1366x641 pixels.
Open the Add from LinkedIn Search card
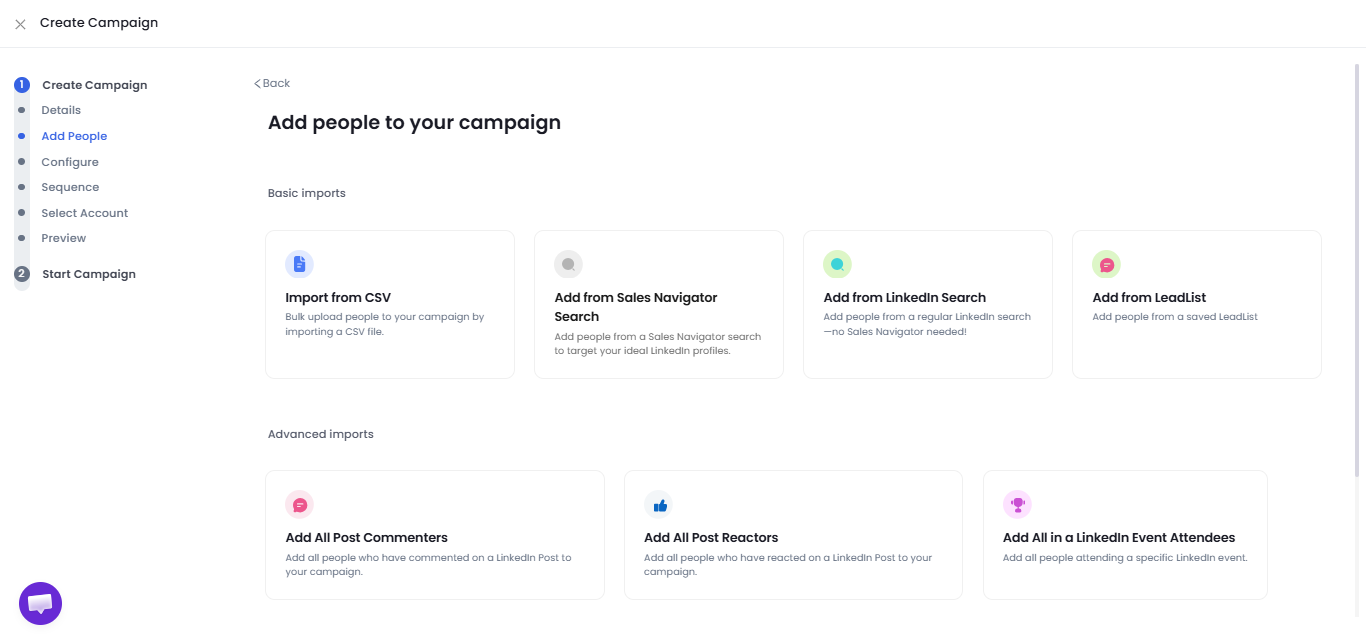click(x=927, y=304)
